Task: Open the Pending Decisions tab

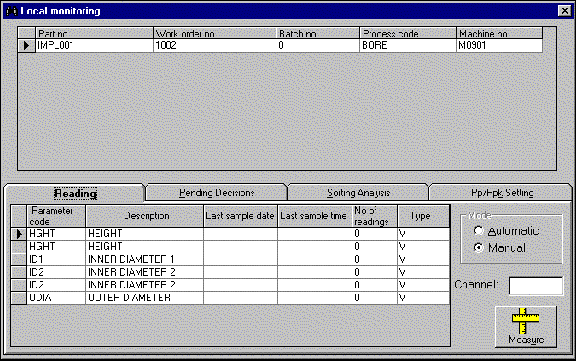Action: 216,193
